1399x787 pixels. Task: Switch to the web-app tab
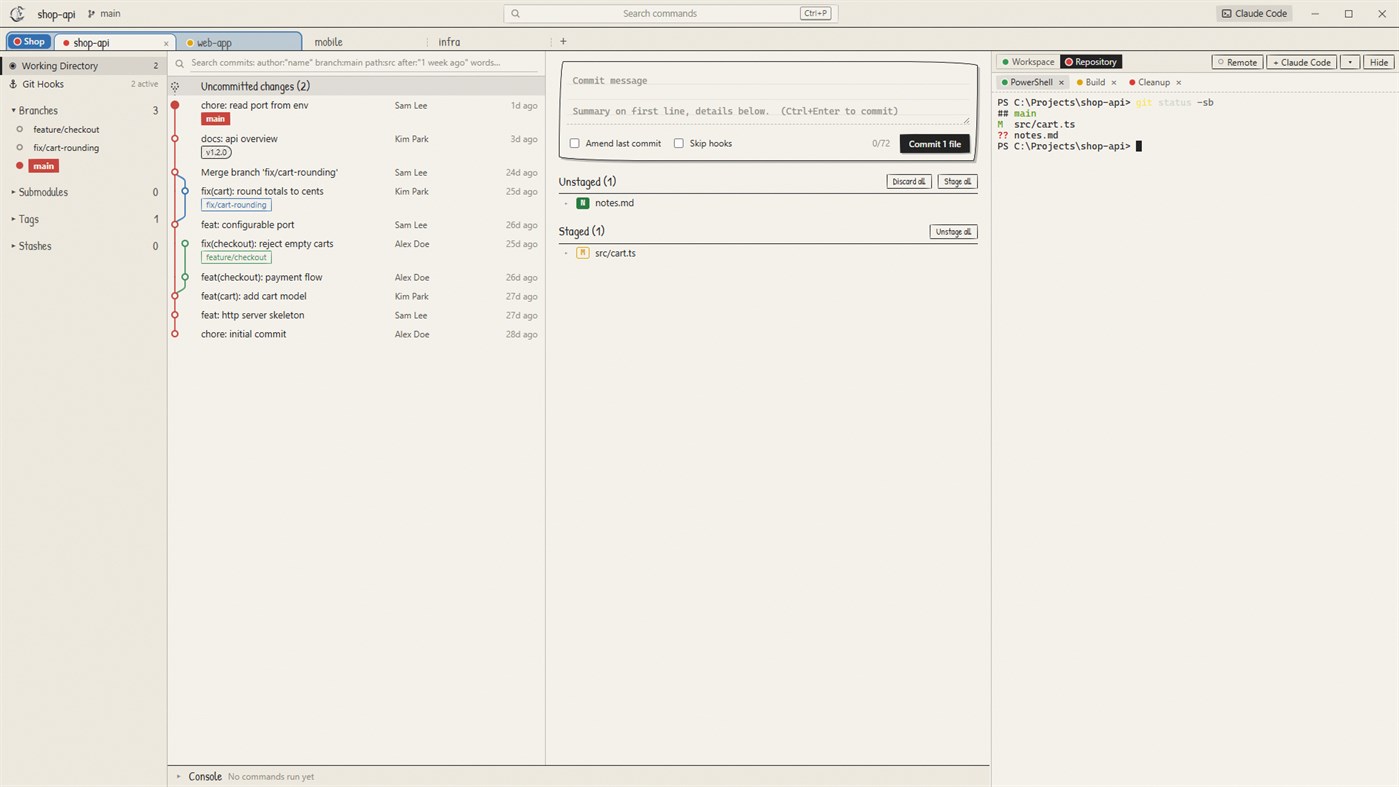(240, 42)
